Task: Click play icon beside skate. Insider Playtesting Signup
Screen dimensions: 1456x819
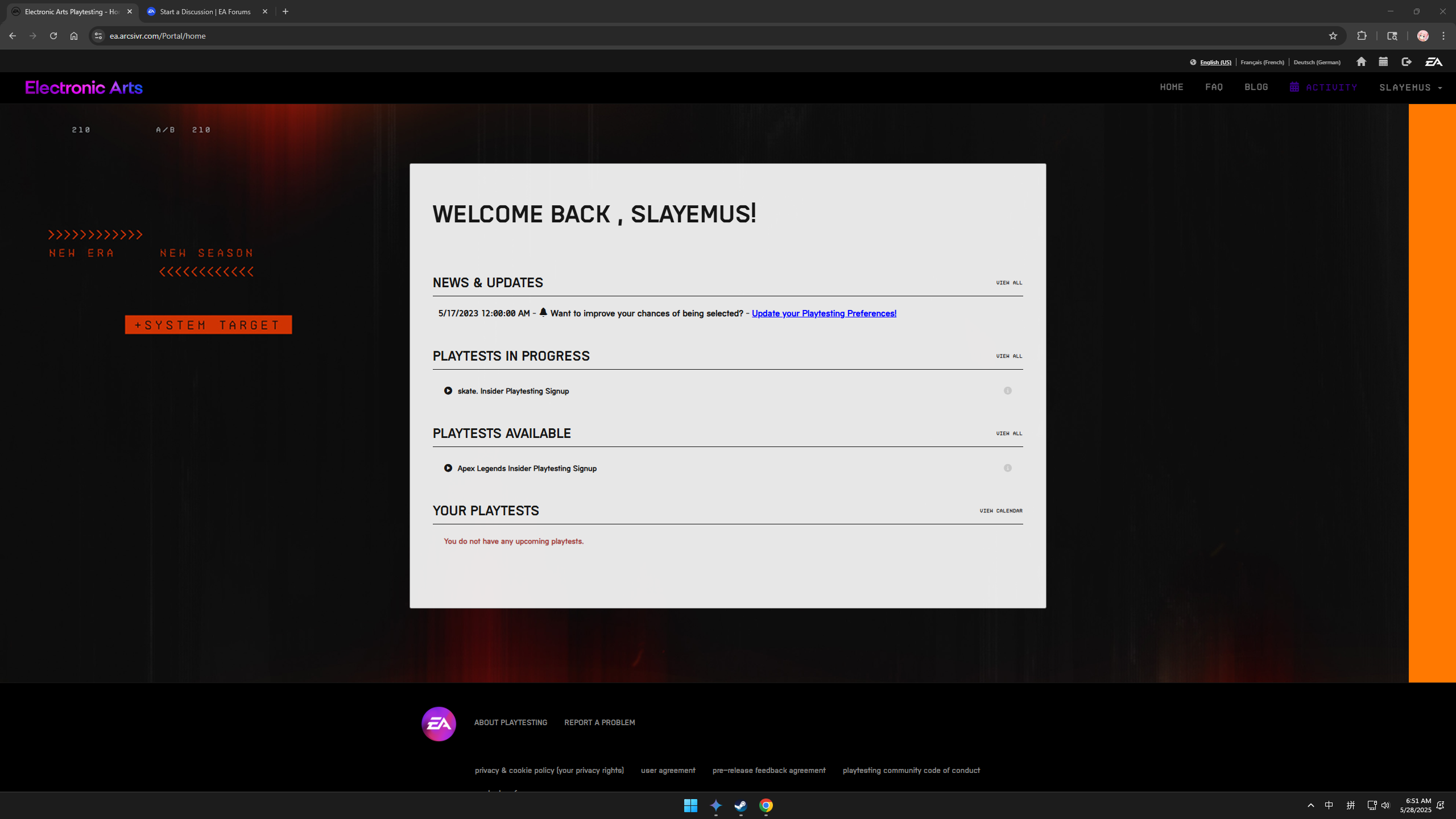Action: tap(448, 391)
